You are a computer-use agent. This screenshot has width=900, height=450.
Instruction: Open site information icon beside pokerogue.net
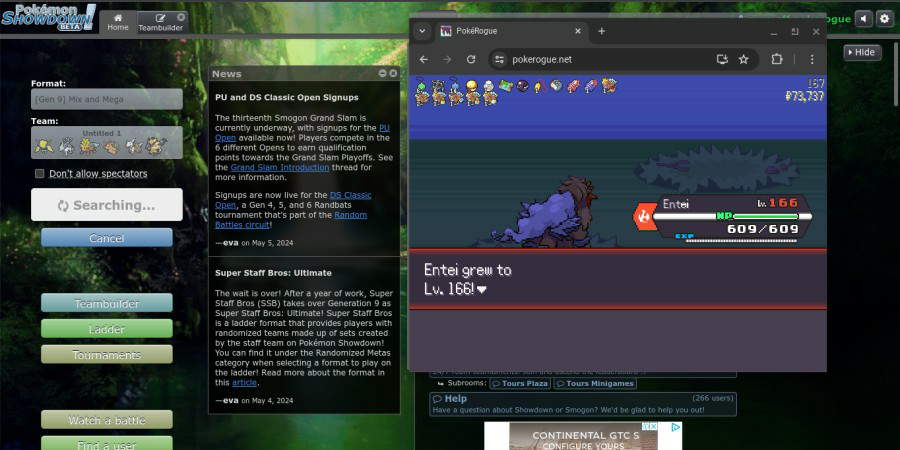[499, 59]
